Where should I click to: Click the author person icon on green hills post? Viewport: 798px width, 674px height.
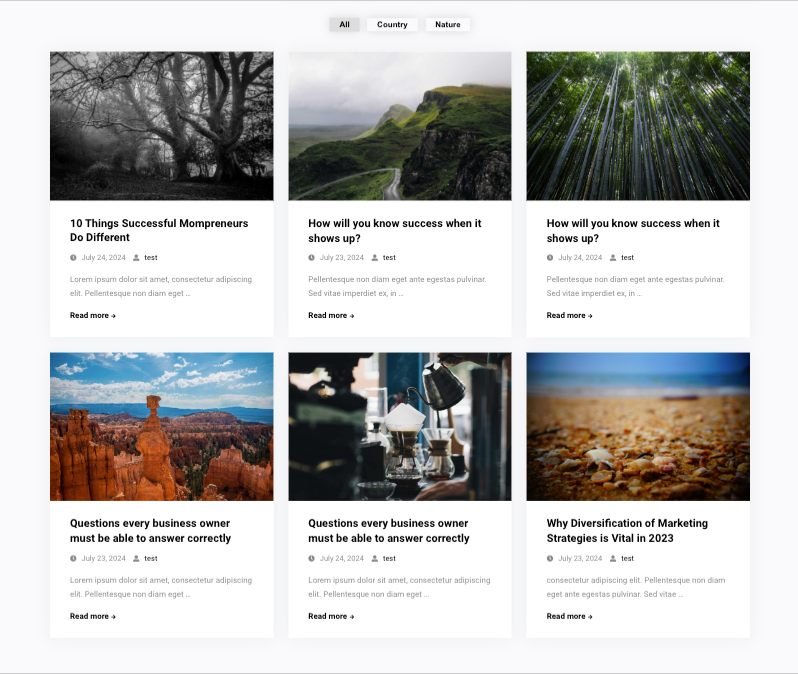(x=375, y=258)
